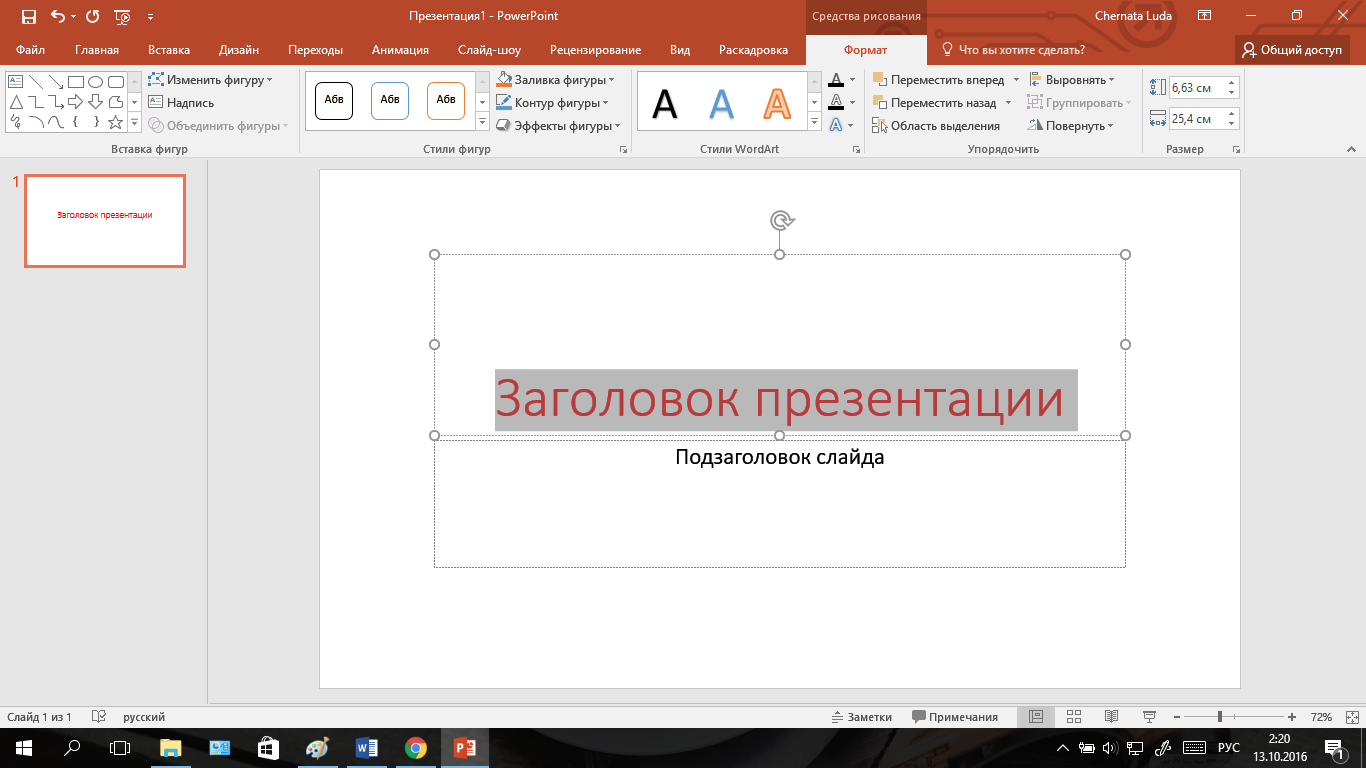Start slideshow from beginning via quick toolbar
This screenshot has height=768, width=1366.
[123, 16]
